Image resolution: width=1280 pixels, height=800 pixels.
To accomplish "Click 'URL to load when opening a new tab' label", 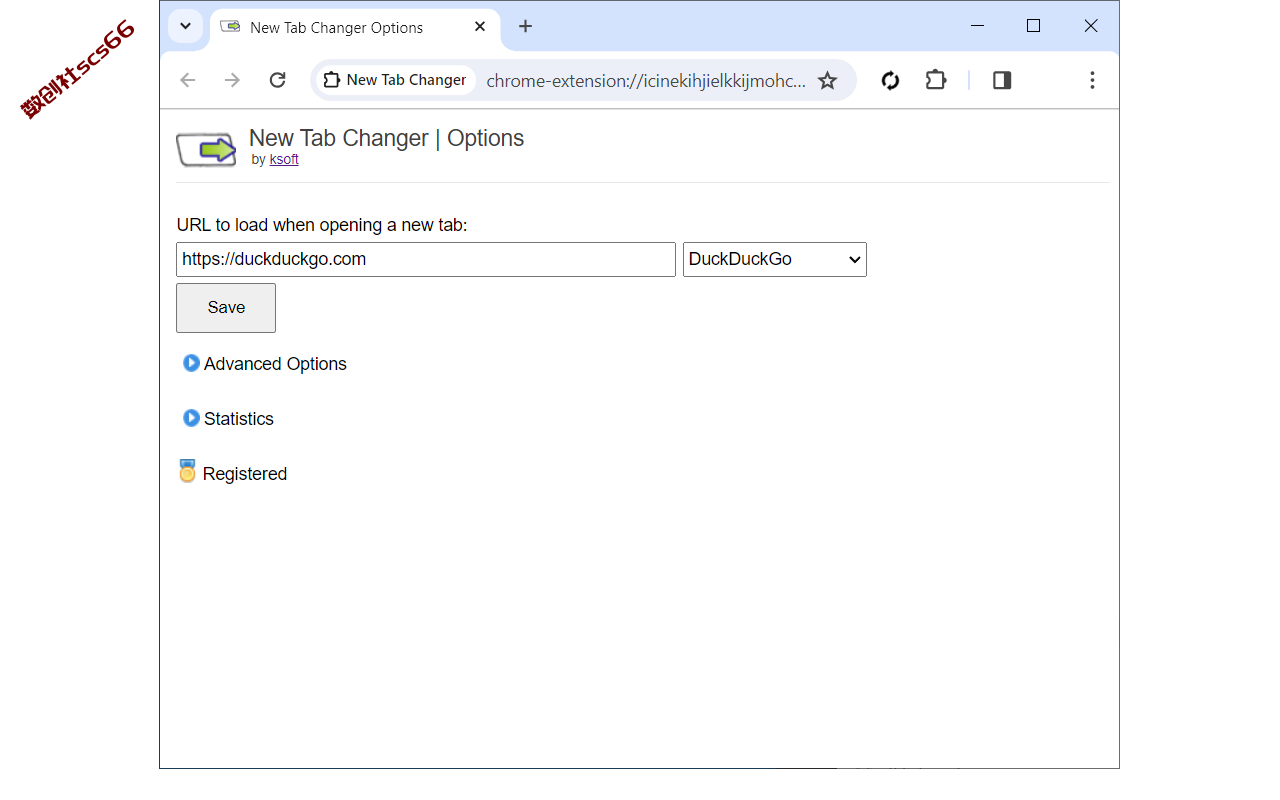I will 322,225.
